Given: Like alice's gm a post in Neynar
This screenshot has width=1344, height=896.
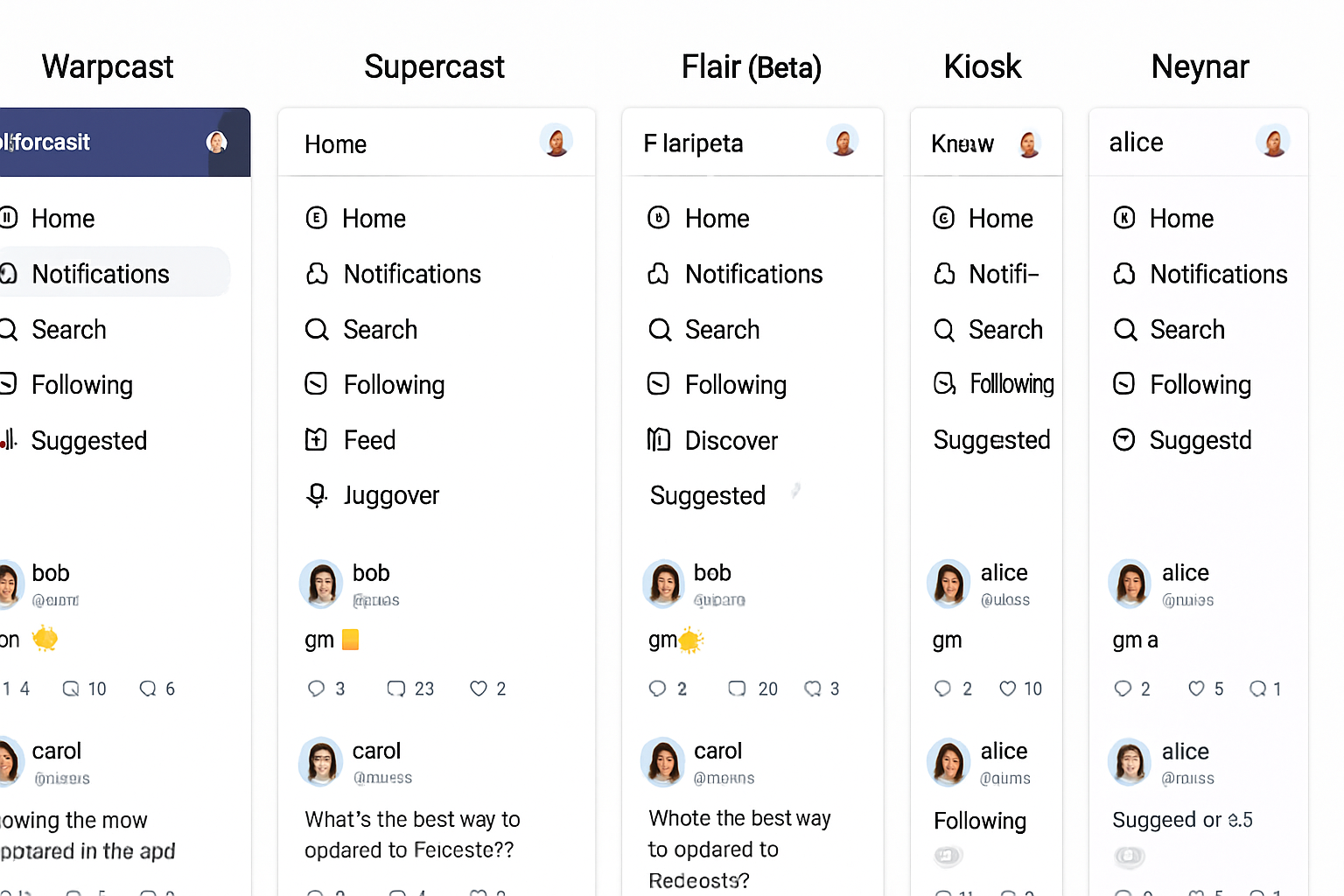Looking at the screenshot, I should [x=1196, y=689].
